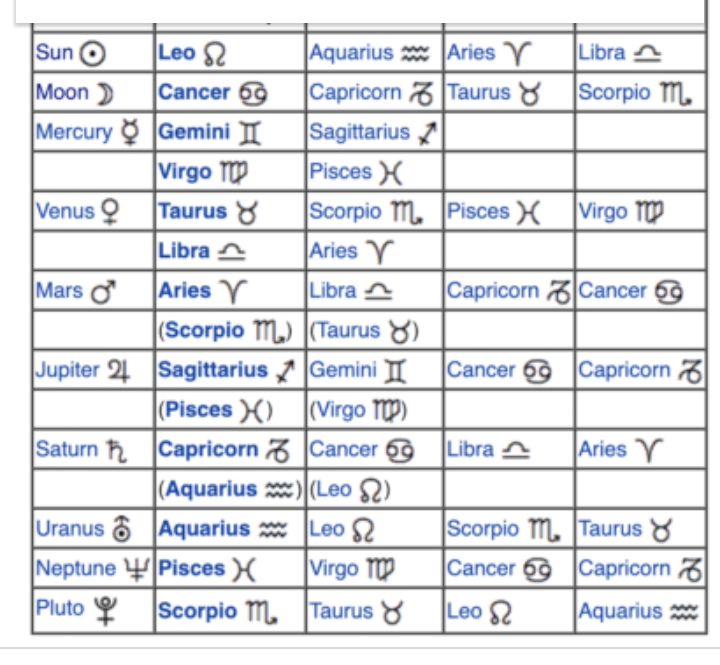
Task: Open the Venus planet link
Action: [65, 211]
